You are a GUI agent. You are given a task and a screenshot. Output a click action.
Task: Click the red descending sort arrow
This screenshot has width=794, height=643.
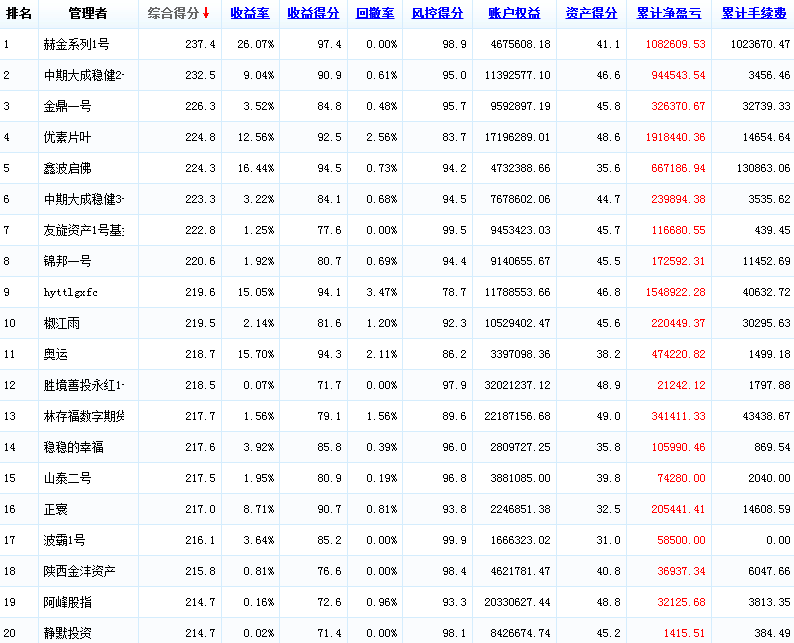click(206, 13)
